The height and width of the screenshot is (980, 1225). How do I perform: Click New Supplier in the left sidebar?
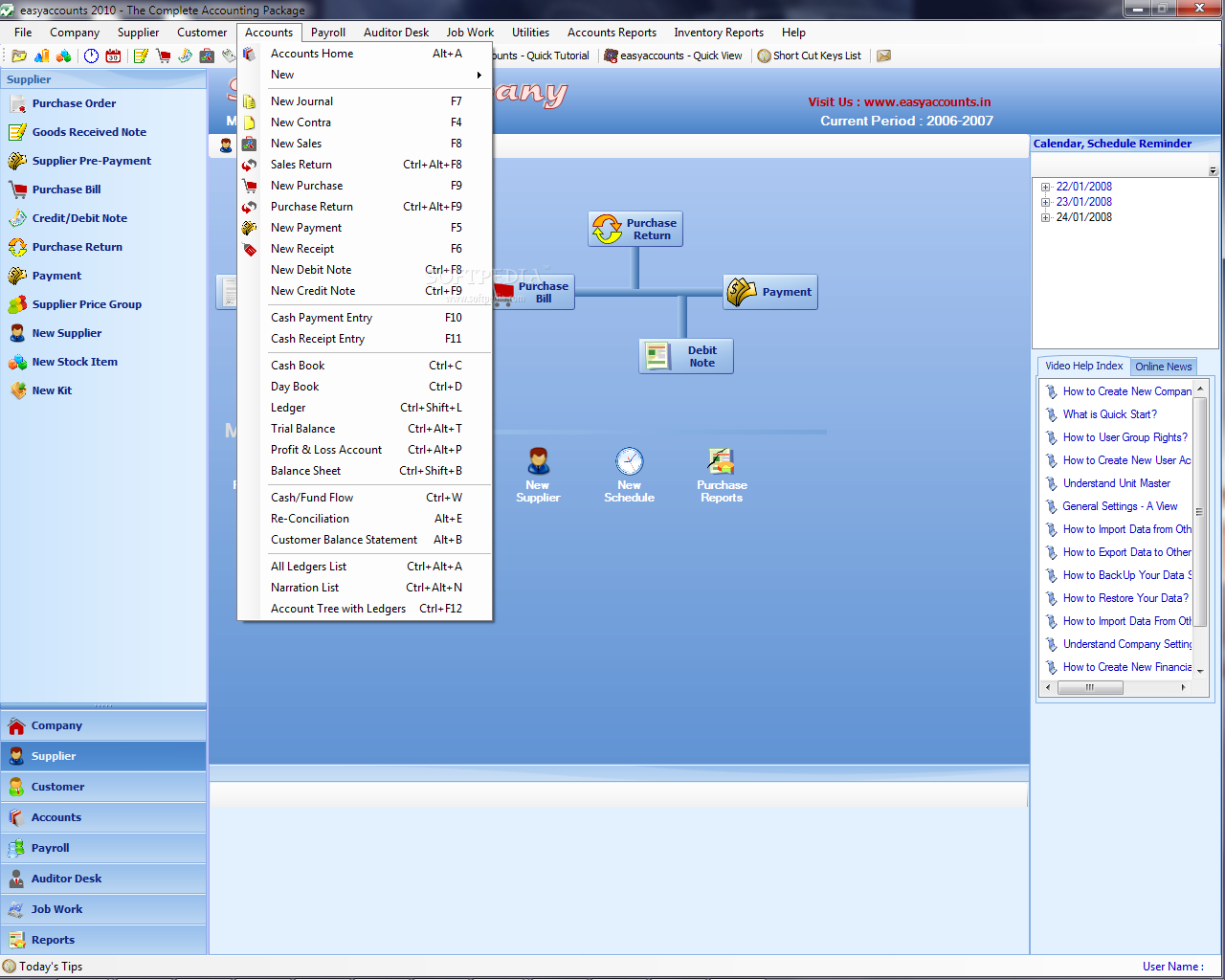(66, 333)
